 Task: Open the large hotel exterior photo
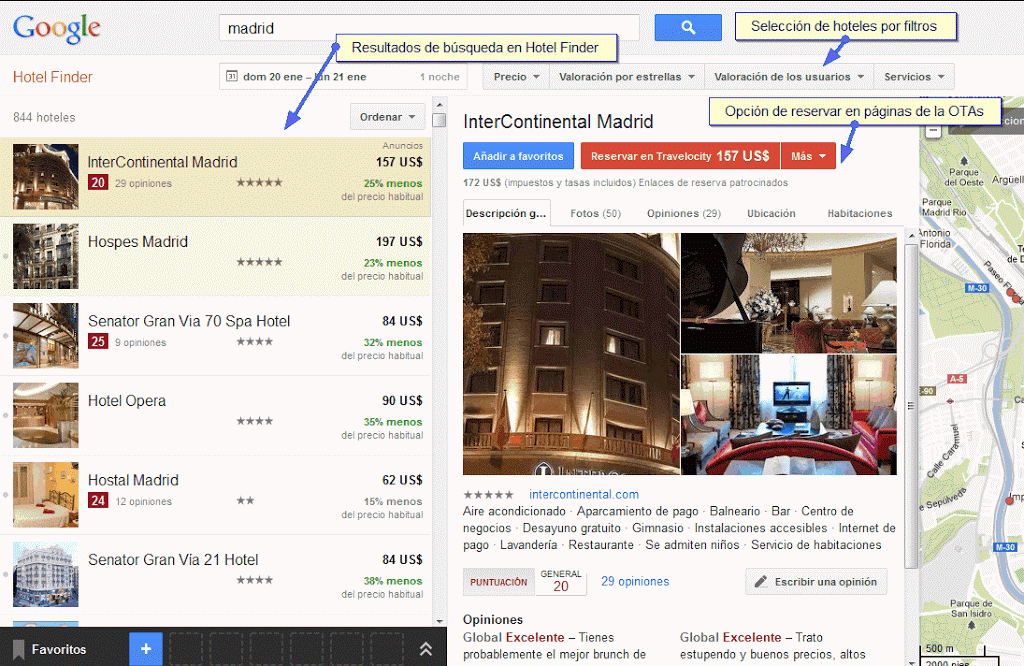click(571, 354)
